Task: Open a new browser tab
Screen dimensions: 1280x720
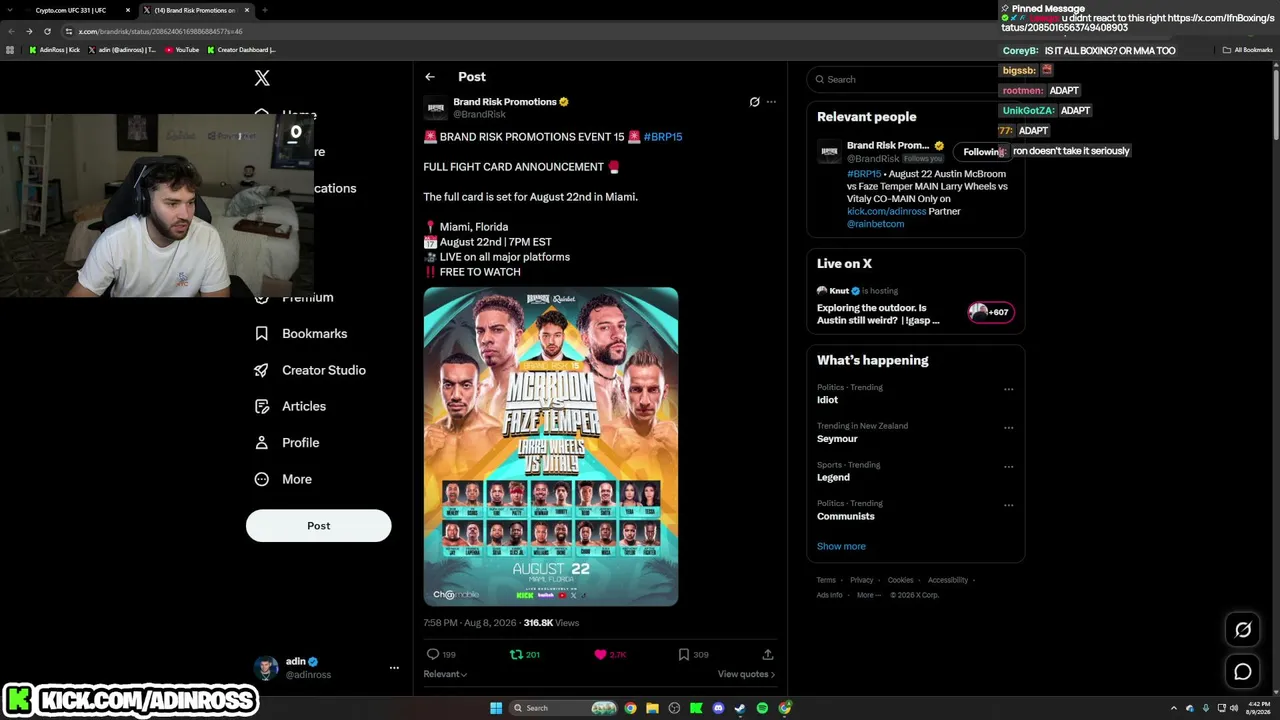Action: [264, 10]
